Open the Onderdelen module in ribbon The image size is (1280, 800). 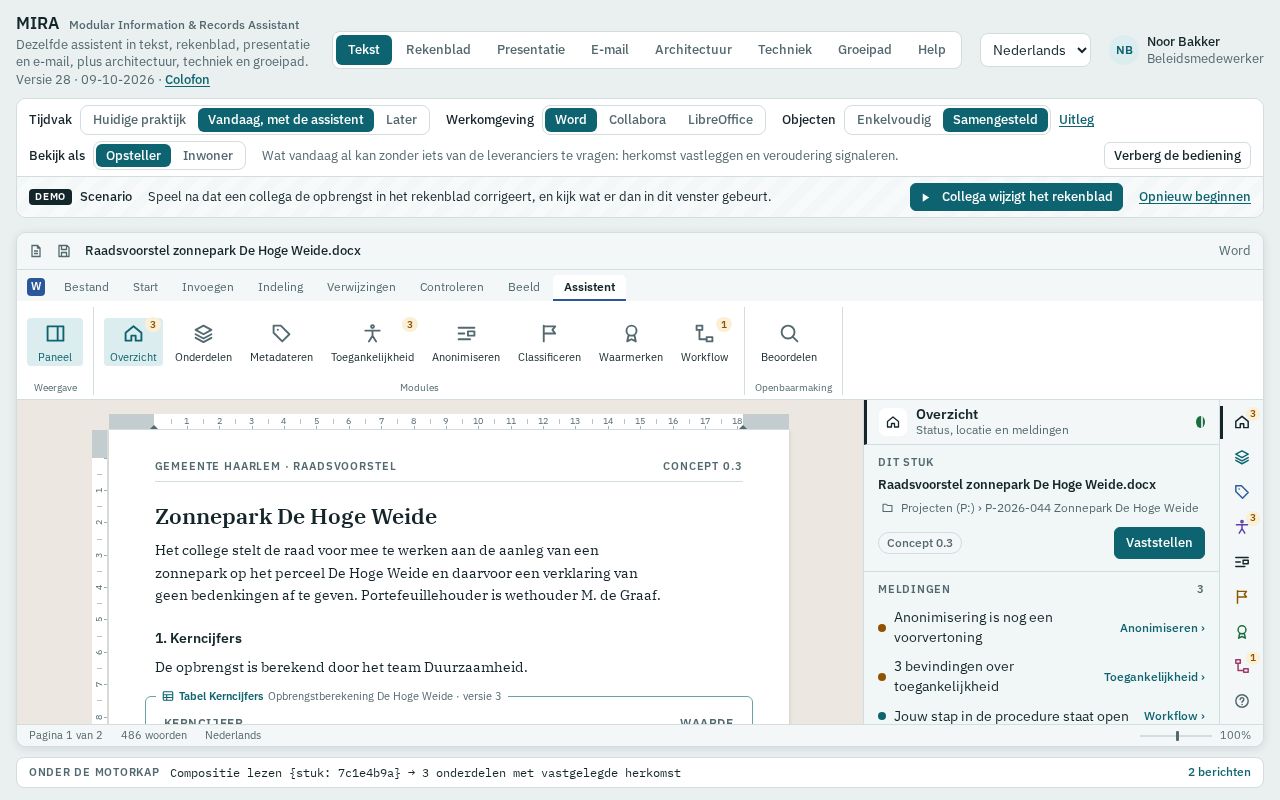(203, 342)
